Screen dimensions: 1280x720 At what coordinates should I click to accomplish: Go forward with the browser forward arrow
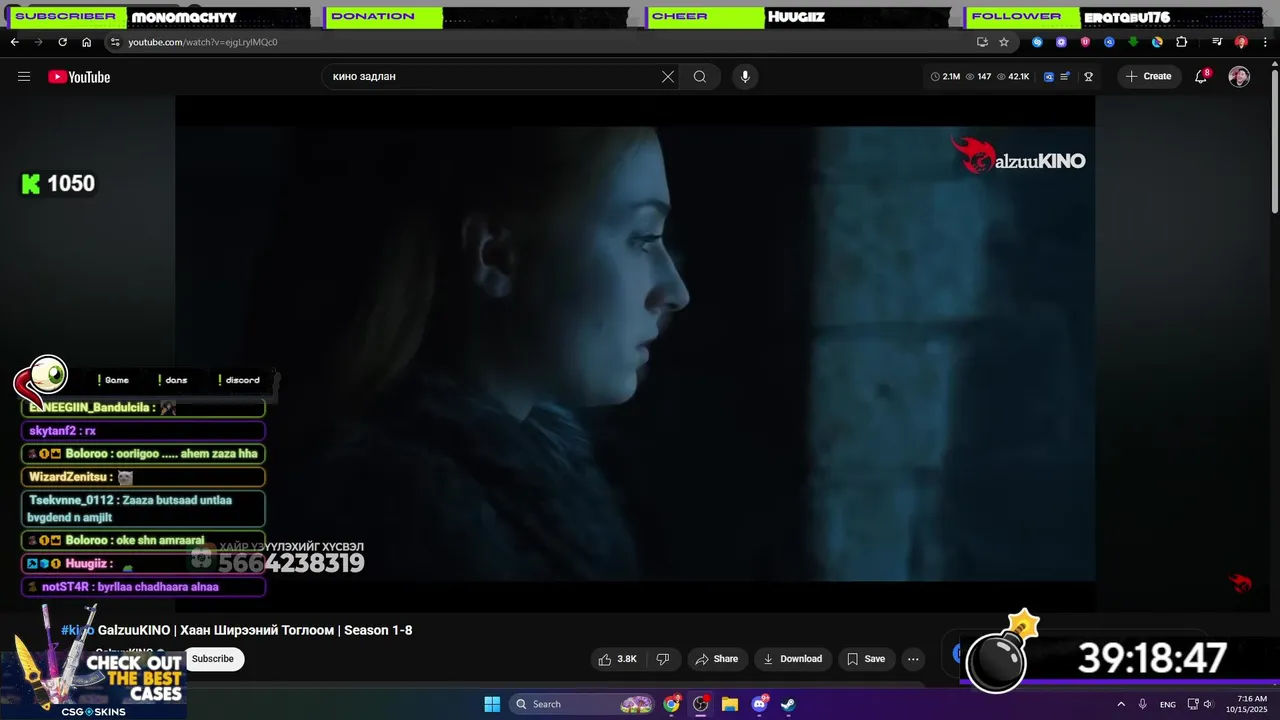coord(39,42)
